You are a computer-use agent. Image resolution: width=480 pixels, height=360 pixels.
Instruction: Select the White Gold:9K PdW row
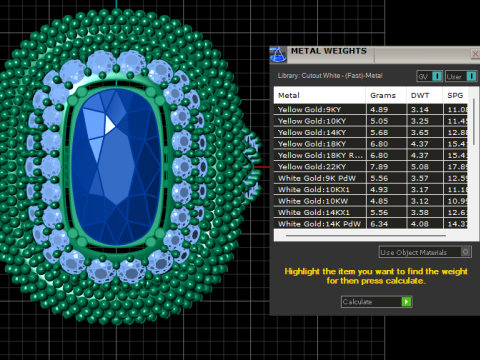coord(370,178)
